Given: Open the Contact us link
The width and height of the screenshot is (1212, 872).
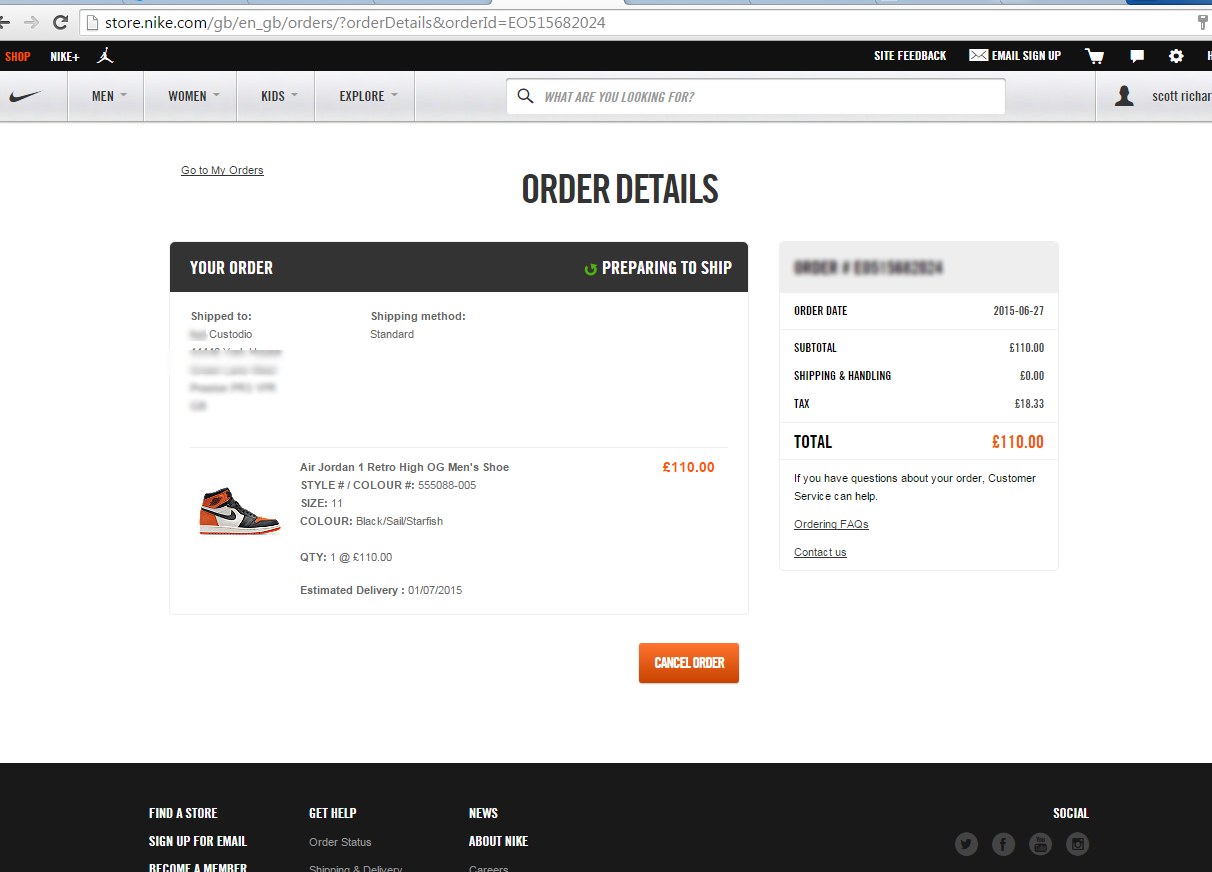Looking at the screenshot, I should tap(820, 552).
